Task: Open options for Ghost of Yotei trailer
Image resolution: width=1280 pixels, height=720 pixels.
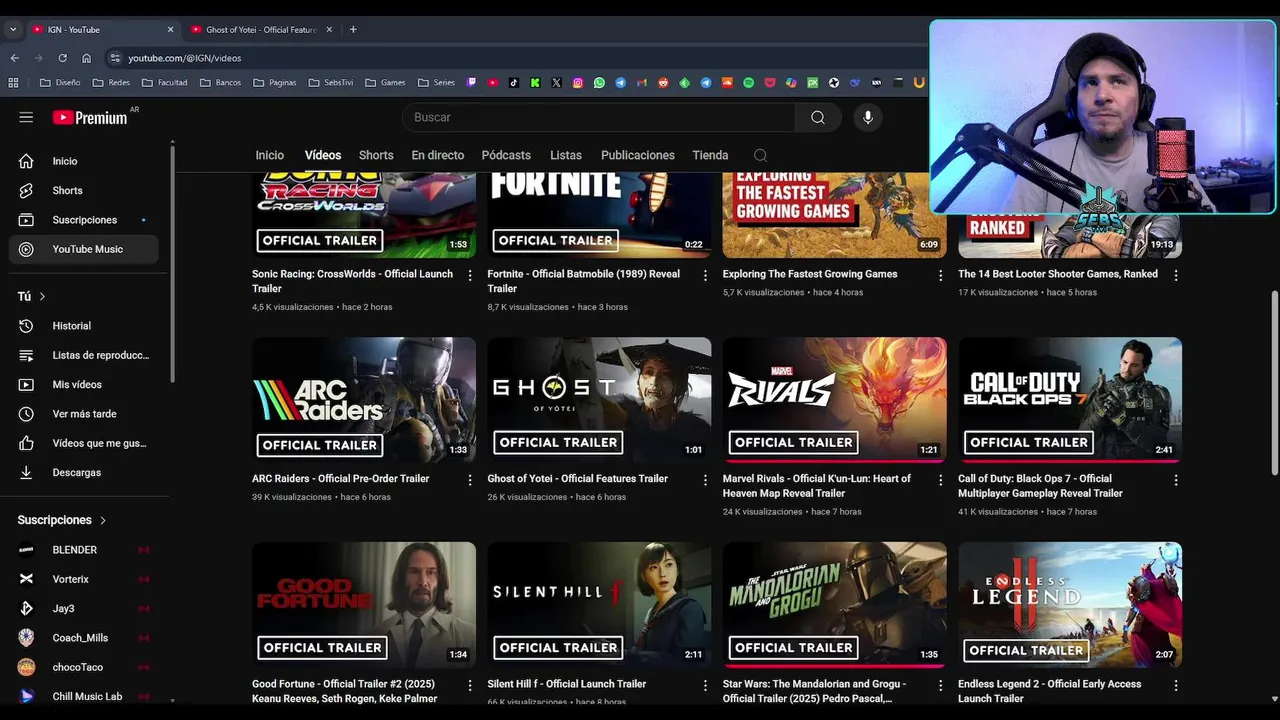Action: click(x=705, y=480)
